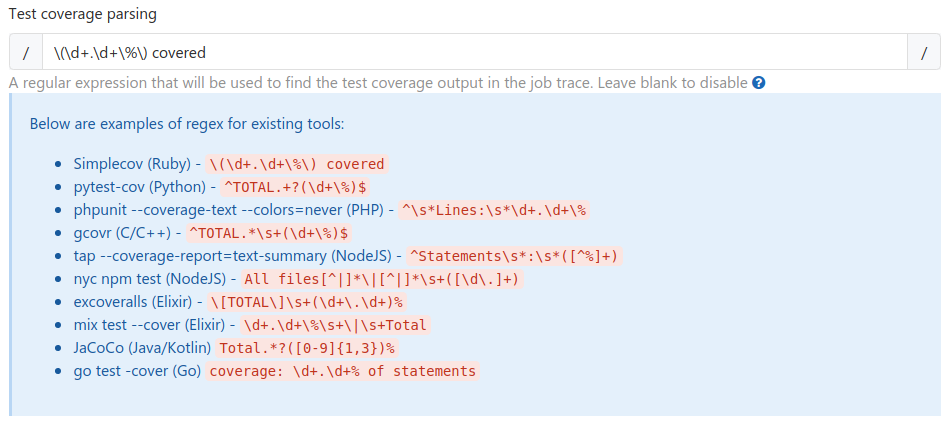Select the Simplecov (Ruby) regex example
The width and height of the screenshot is (946, 422).
point(297,164)
